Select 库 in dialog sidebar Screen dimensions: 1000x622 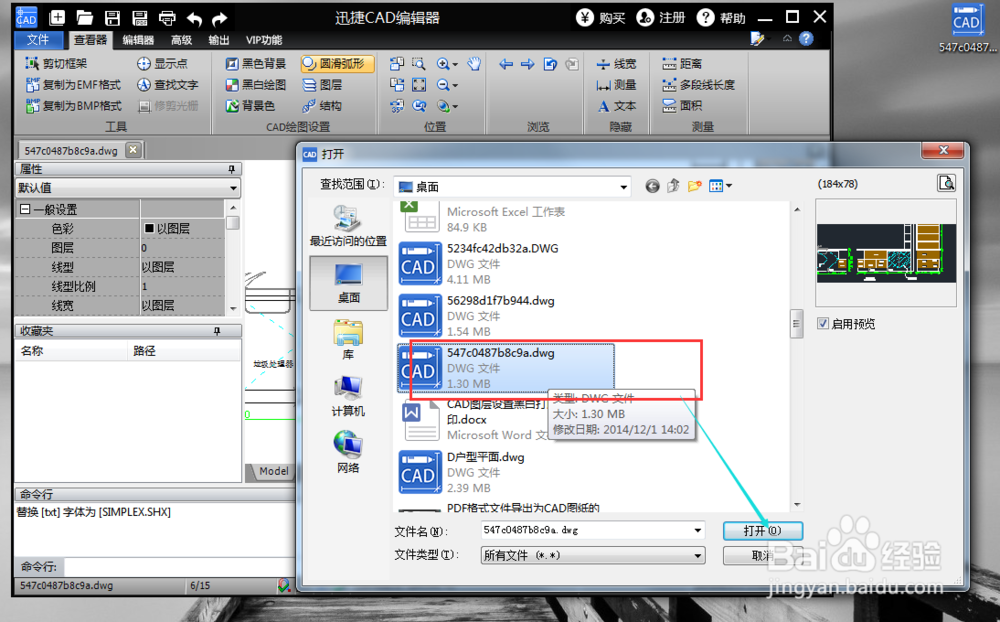pyautogui.click(x=348, y=340)
